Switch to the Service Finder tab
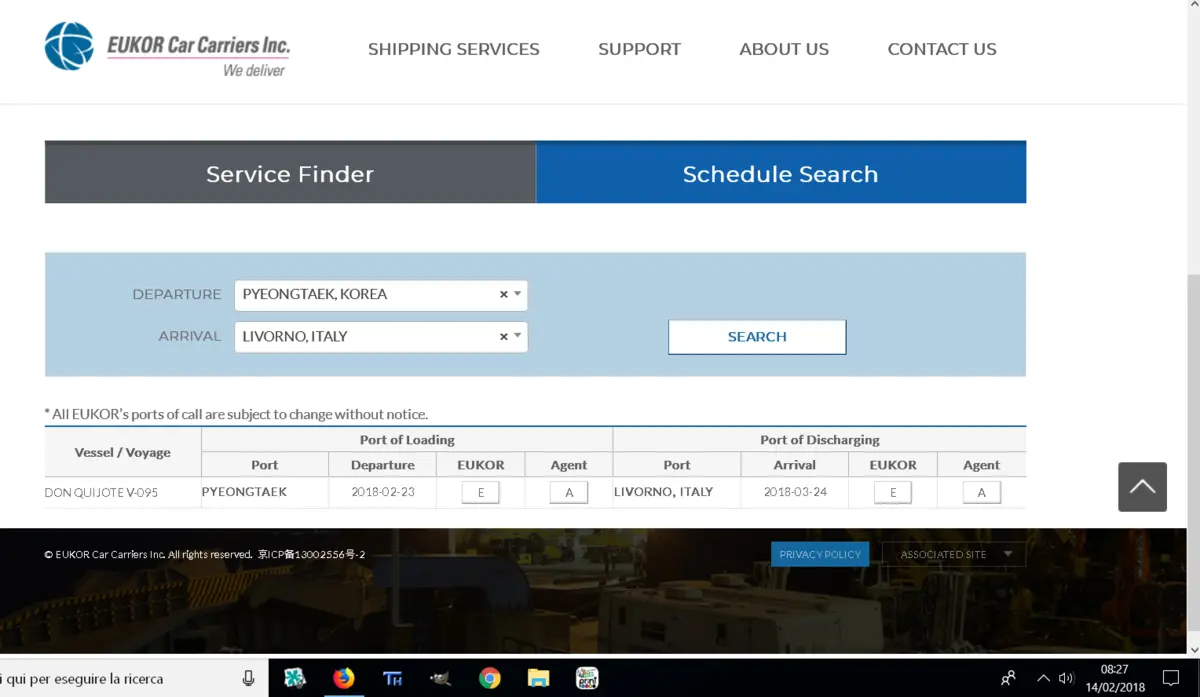 (x=290, y=173)
